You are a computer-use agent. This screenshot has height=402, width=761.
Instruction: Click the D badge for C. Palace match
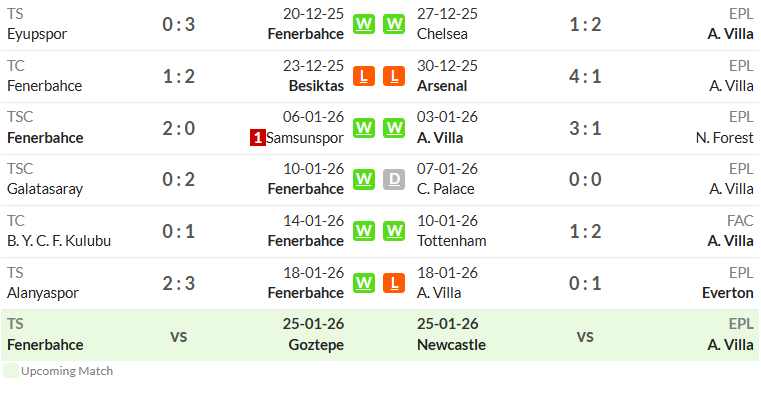click(x=394, y=180)
